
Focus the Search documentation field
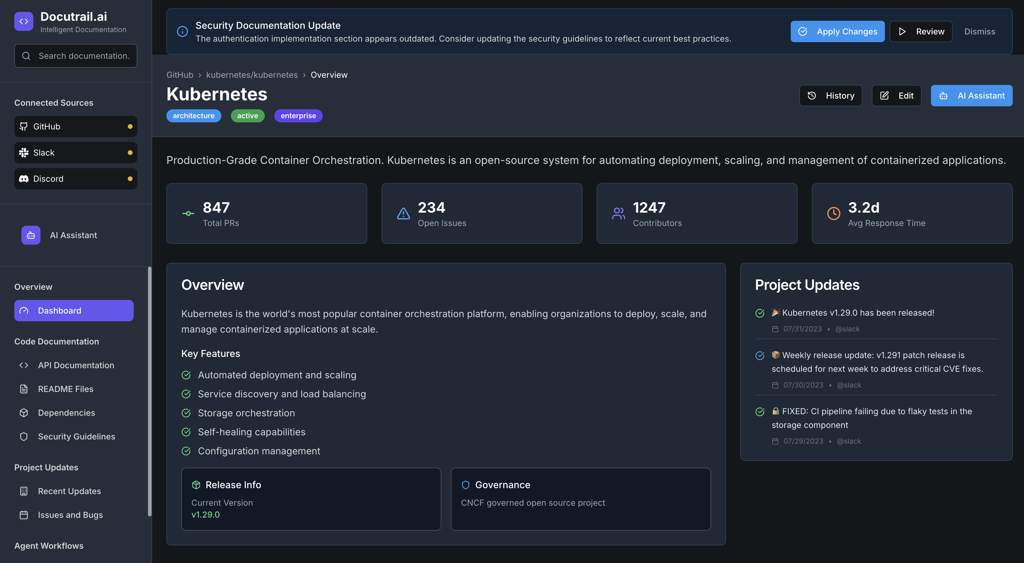[76, 56]
